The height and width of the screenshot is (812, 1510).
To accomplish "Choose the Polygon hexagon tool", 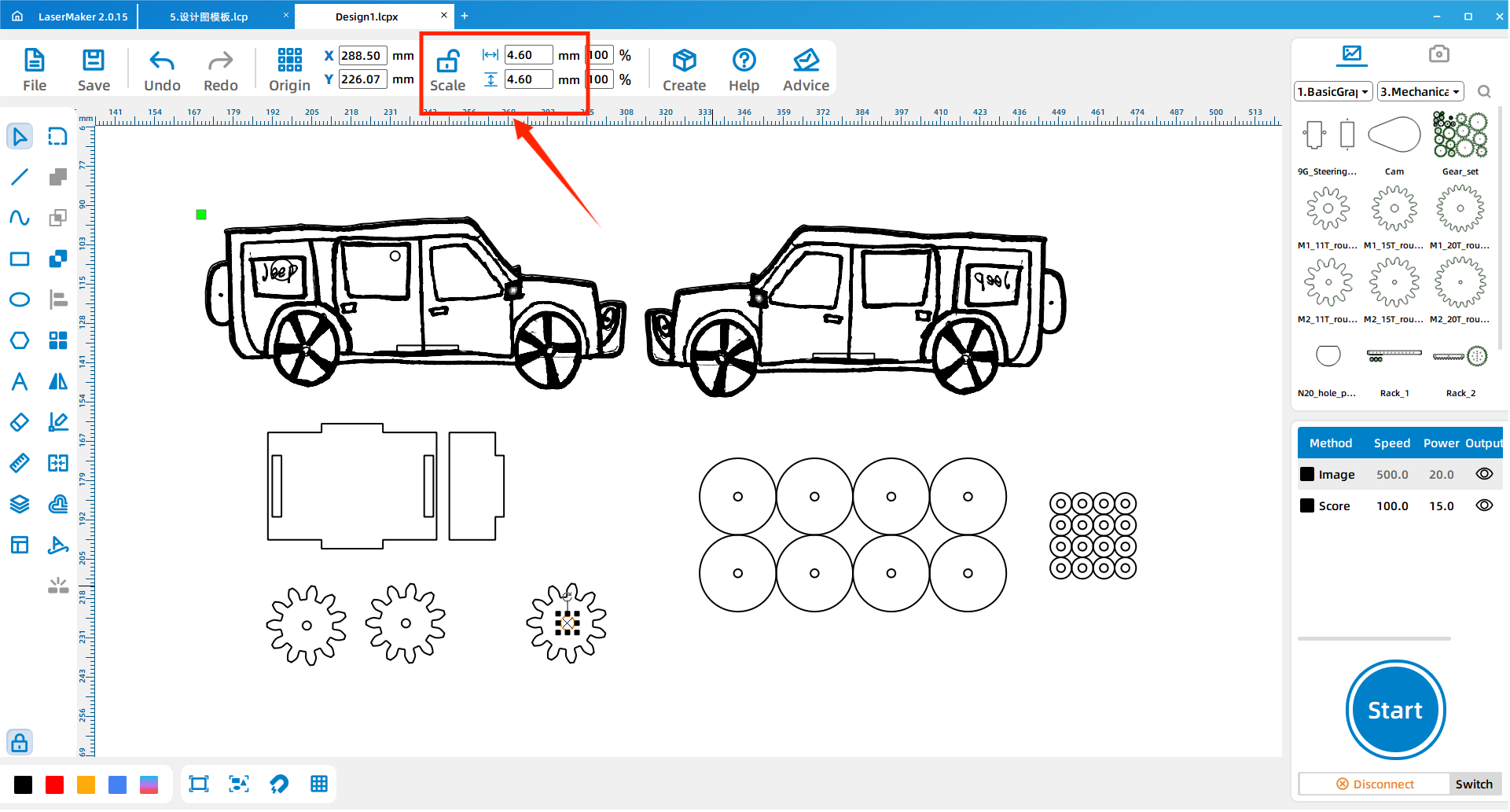I will [20, 340].
